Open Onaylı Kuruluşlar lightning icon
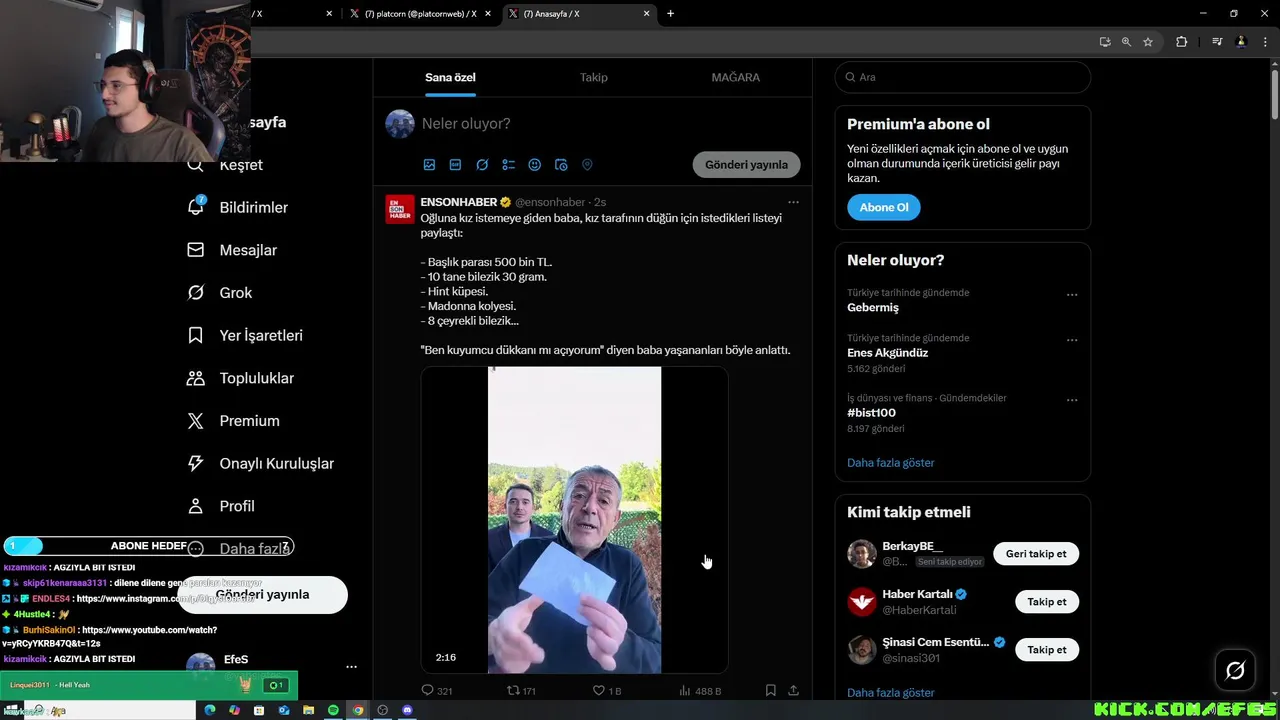 pyautogui.click(x=196, y=464)
